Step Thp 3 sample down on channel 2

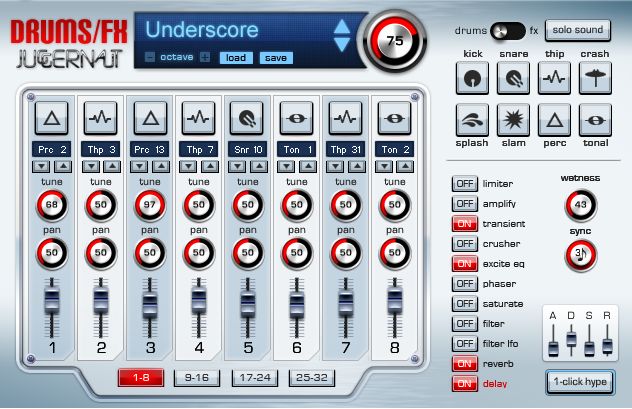coord(91,166)
